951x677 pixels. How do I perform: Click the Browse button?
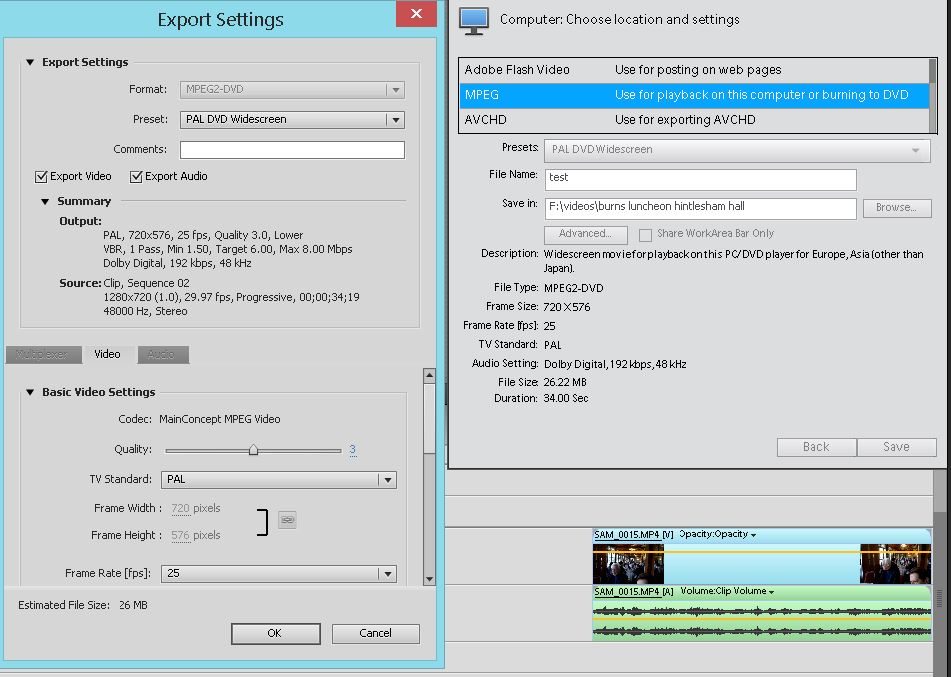coord(895,208)
